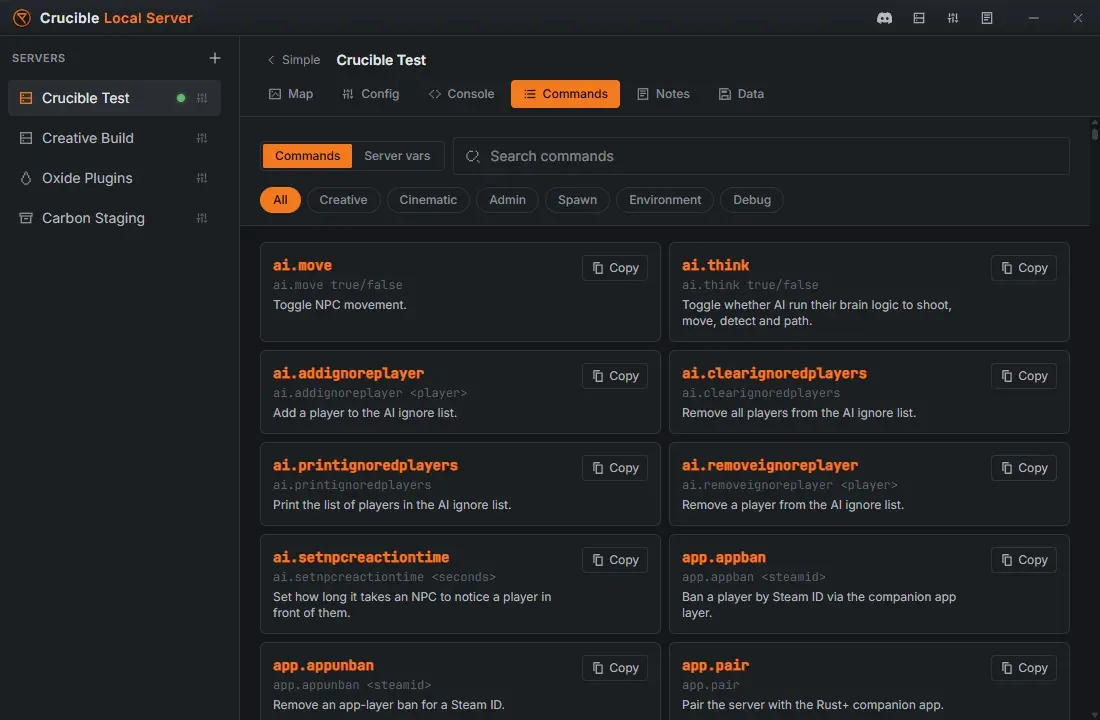Open the notes document icon in title bar
The height and width of the screenshot is (720, 1100).
[x=987, y=18]
